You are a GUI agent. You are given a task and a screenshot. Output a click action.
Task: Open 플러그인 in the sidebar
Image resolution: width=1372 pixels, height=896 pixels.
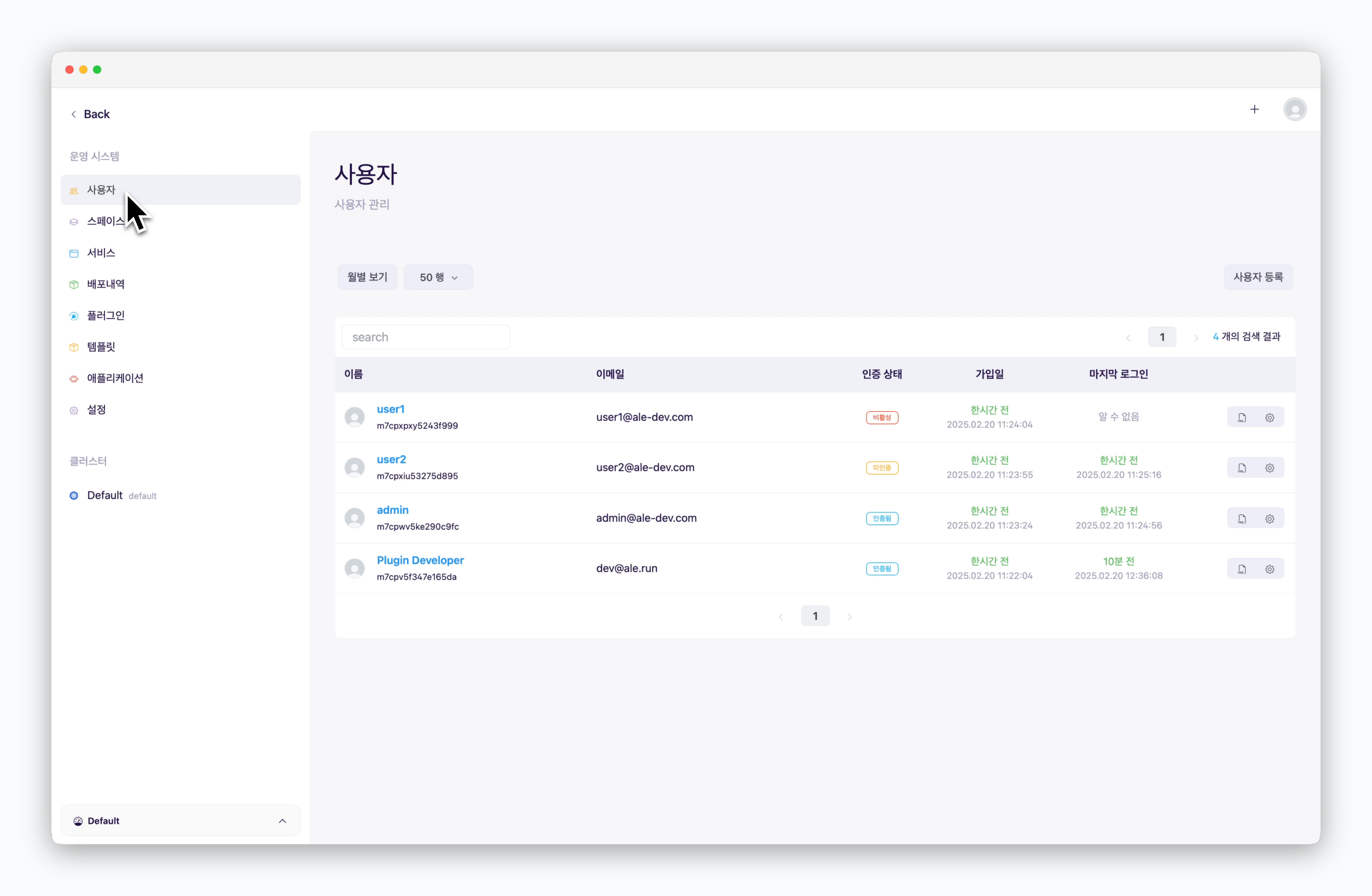[x=180, y=316]
